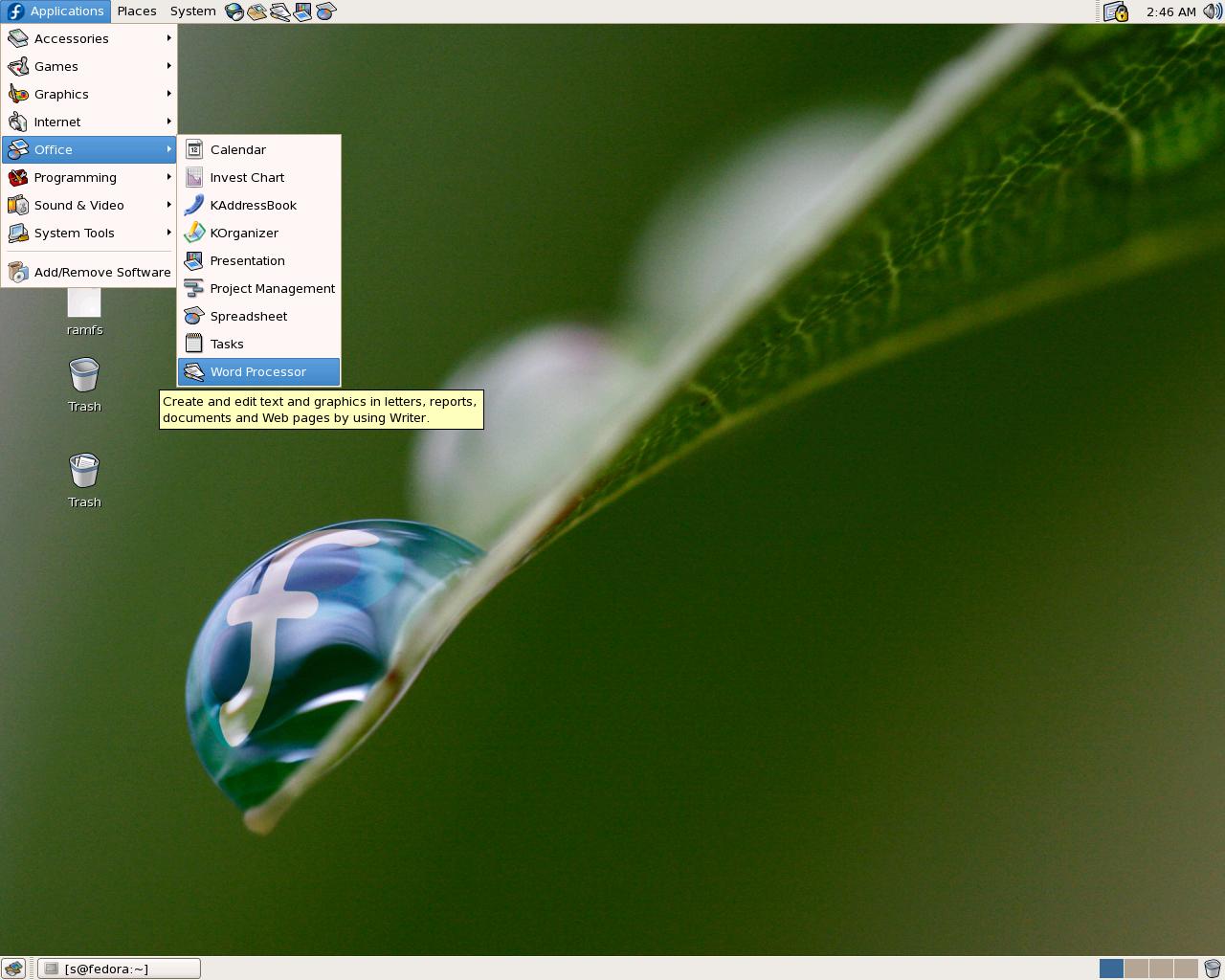Open Tasks from the Office submenu

[x=258, y=344]
